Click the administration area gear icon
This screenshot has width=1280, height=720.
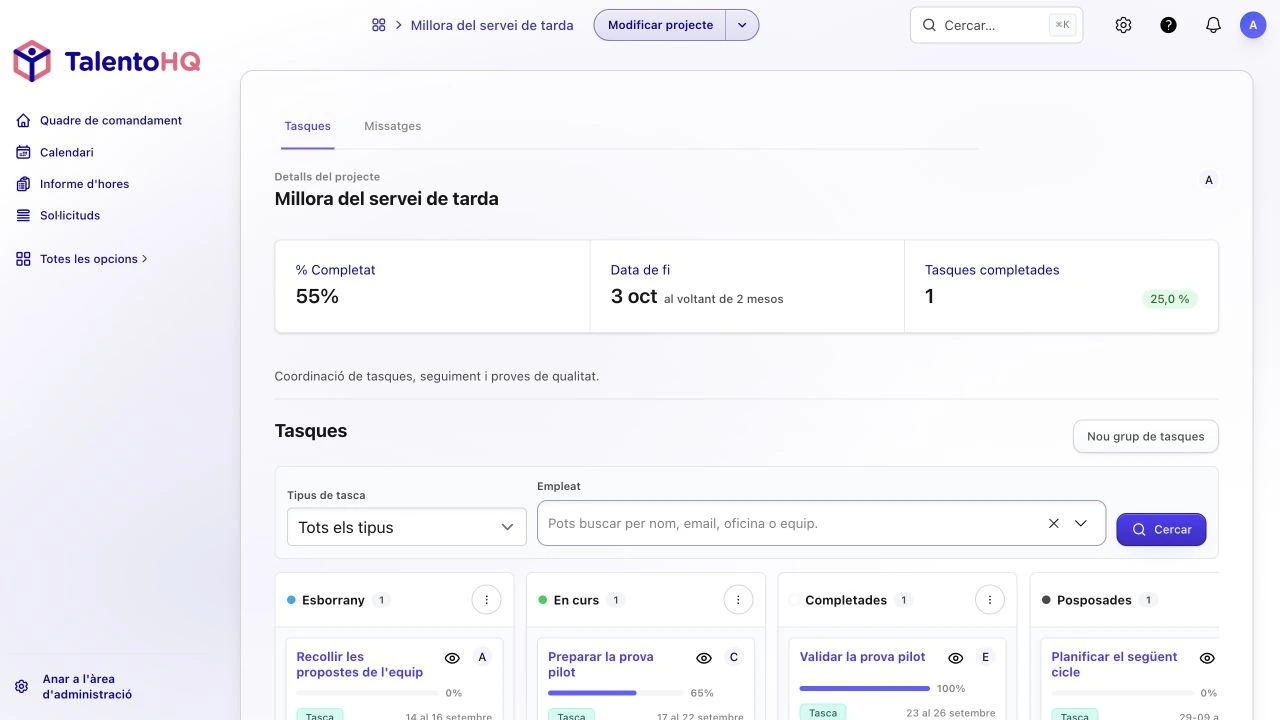22,687
